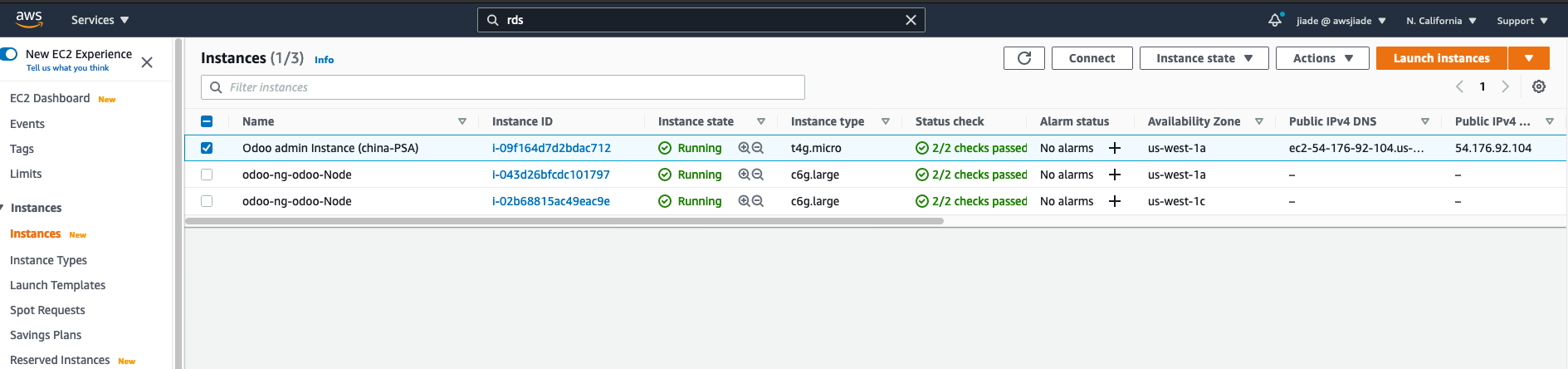Close the New EC2 Experience banner
This screenshot has width=1568, height=369.
[147, 62]
